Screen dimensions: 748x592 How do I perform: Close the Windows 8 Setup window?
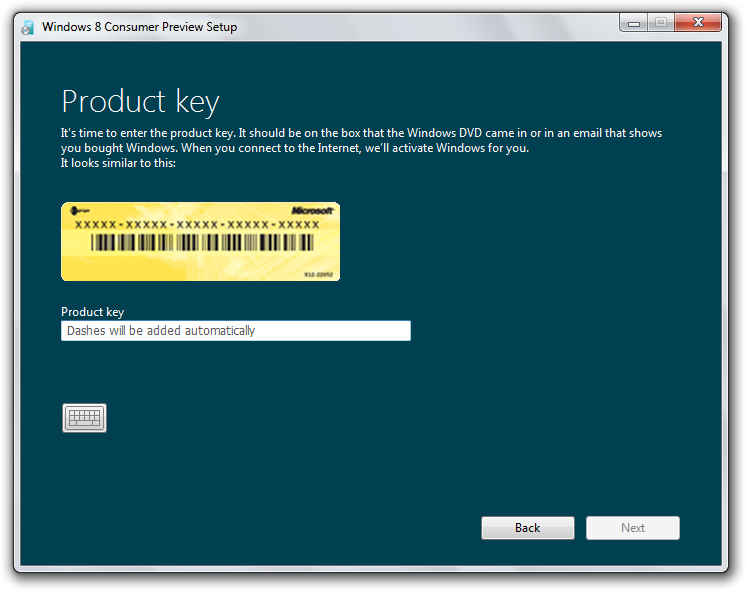[698, 22]
